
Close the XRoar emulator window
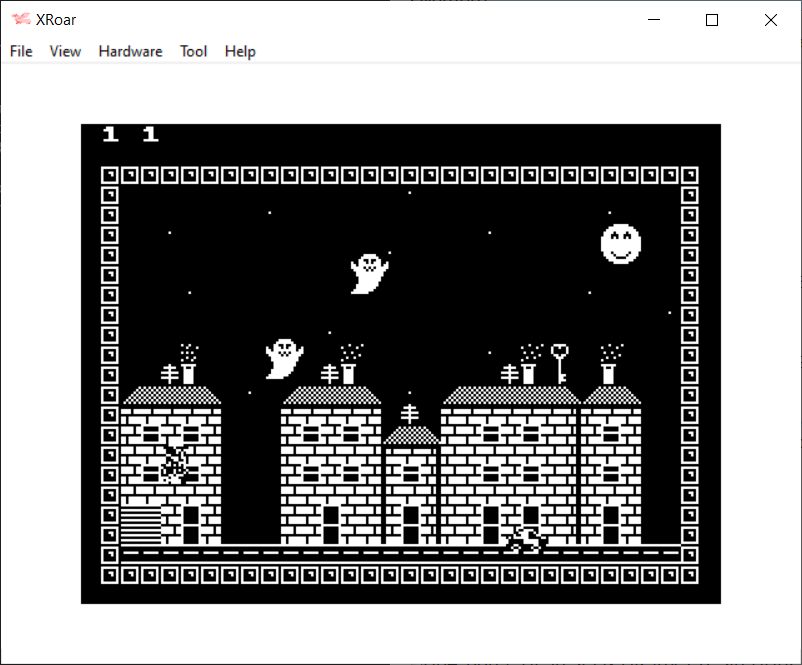click(770, 20)
